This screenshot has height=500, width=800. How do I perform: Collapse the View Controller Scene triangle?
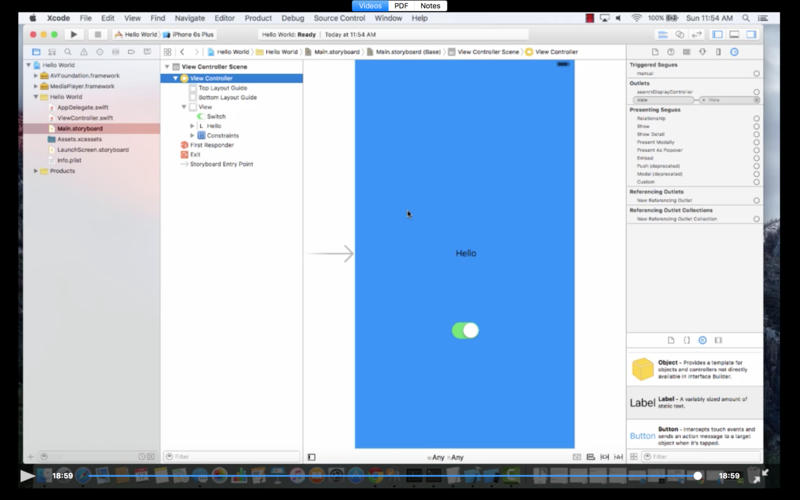point(167,67)
